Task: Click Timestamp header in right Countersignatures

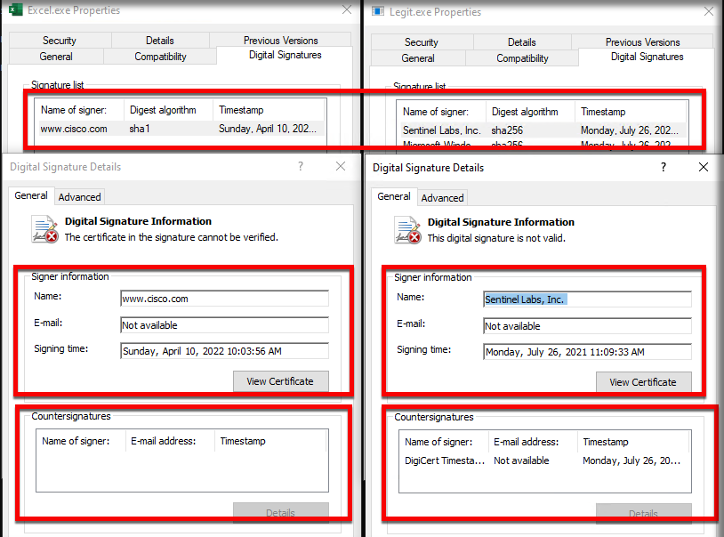Action: [x=634, y=442]
